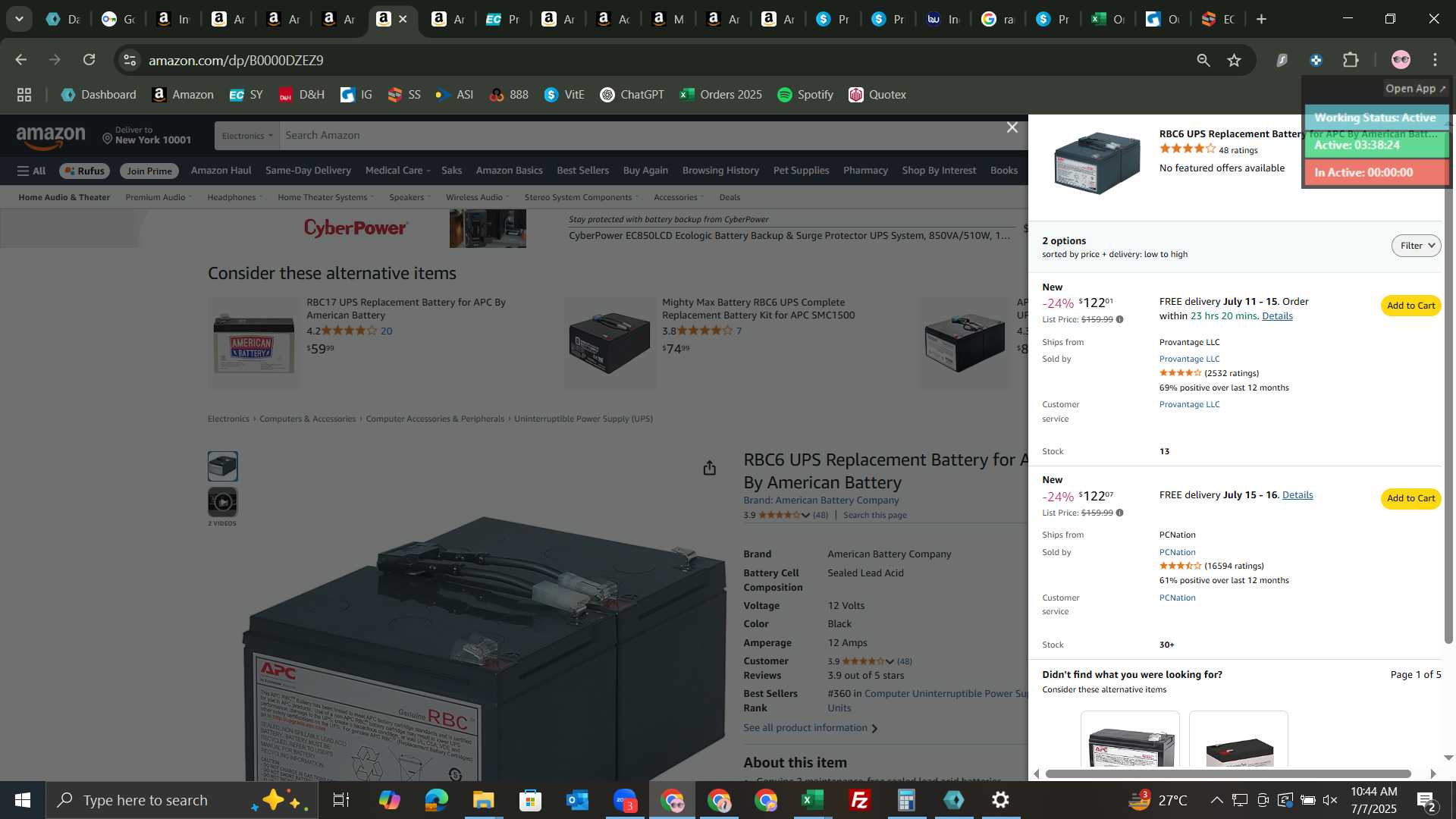1456x819 pixels.
Task: Add PCNation offer to cart
Action: pos(1410,498)
